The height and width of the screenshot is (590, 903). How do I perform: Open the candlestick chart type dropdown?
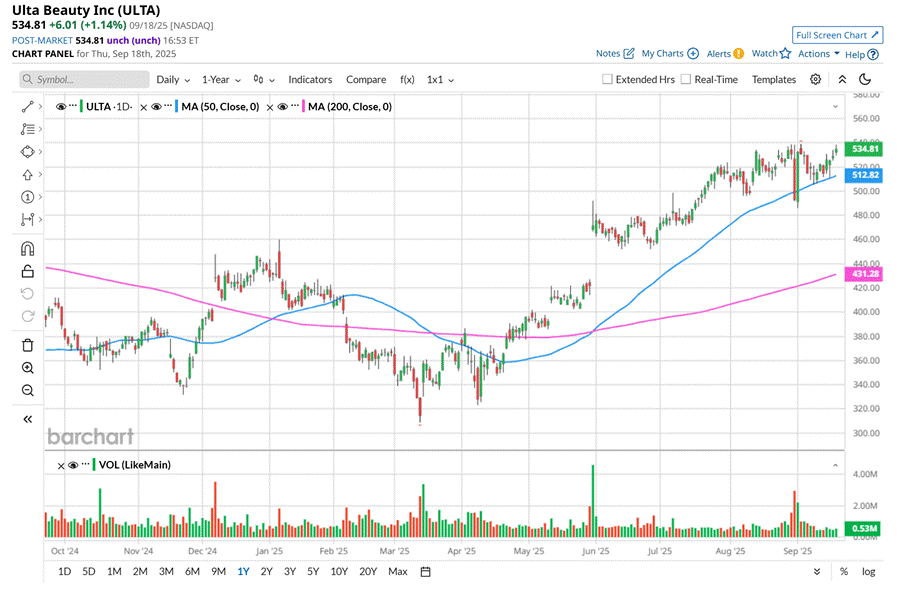264,80
